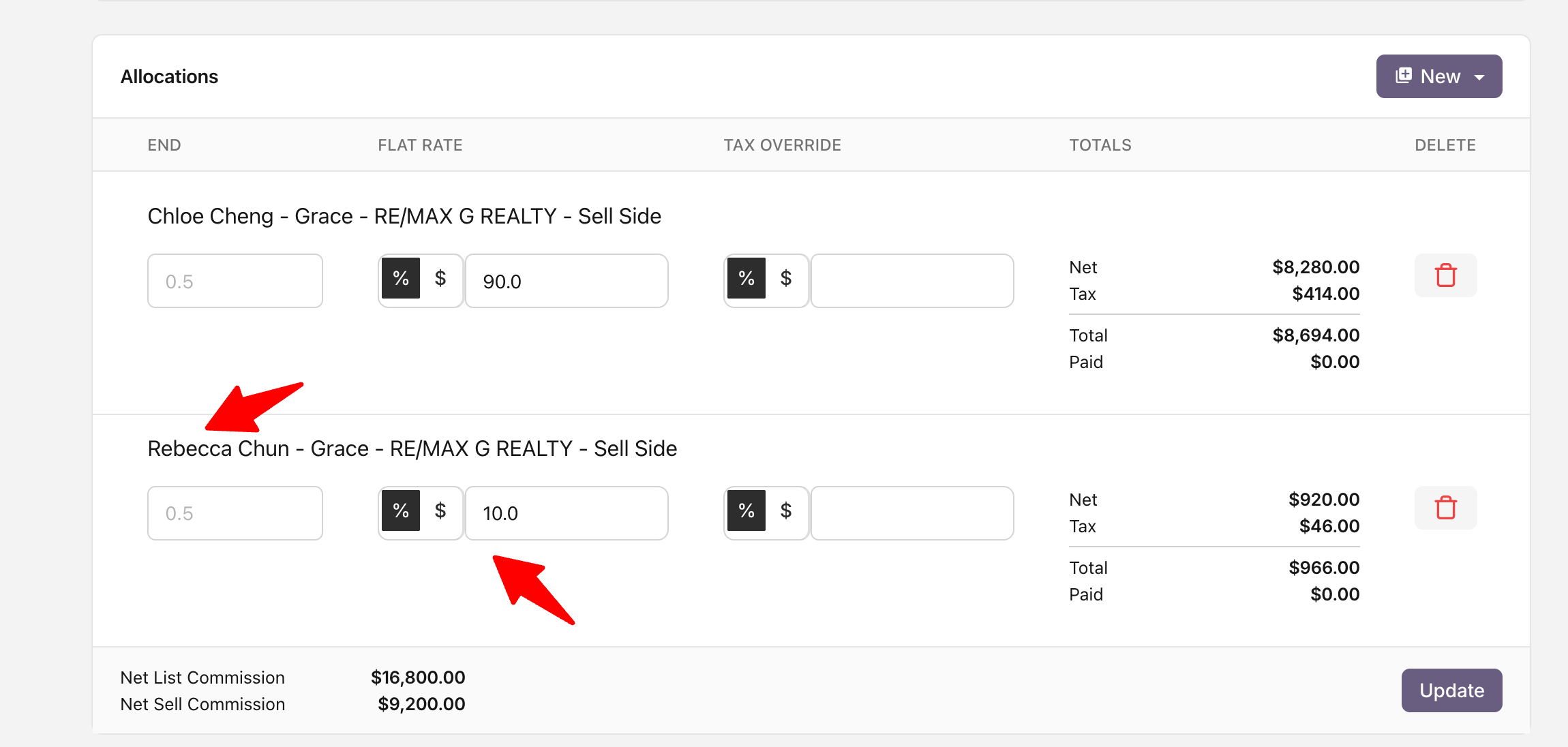Click the Rebecca Chun allocation title

click(412, 448)
